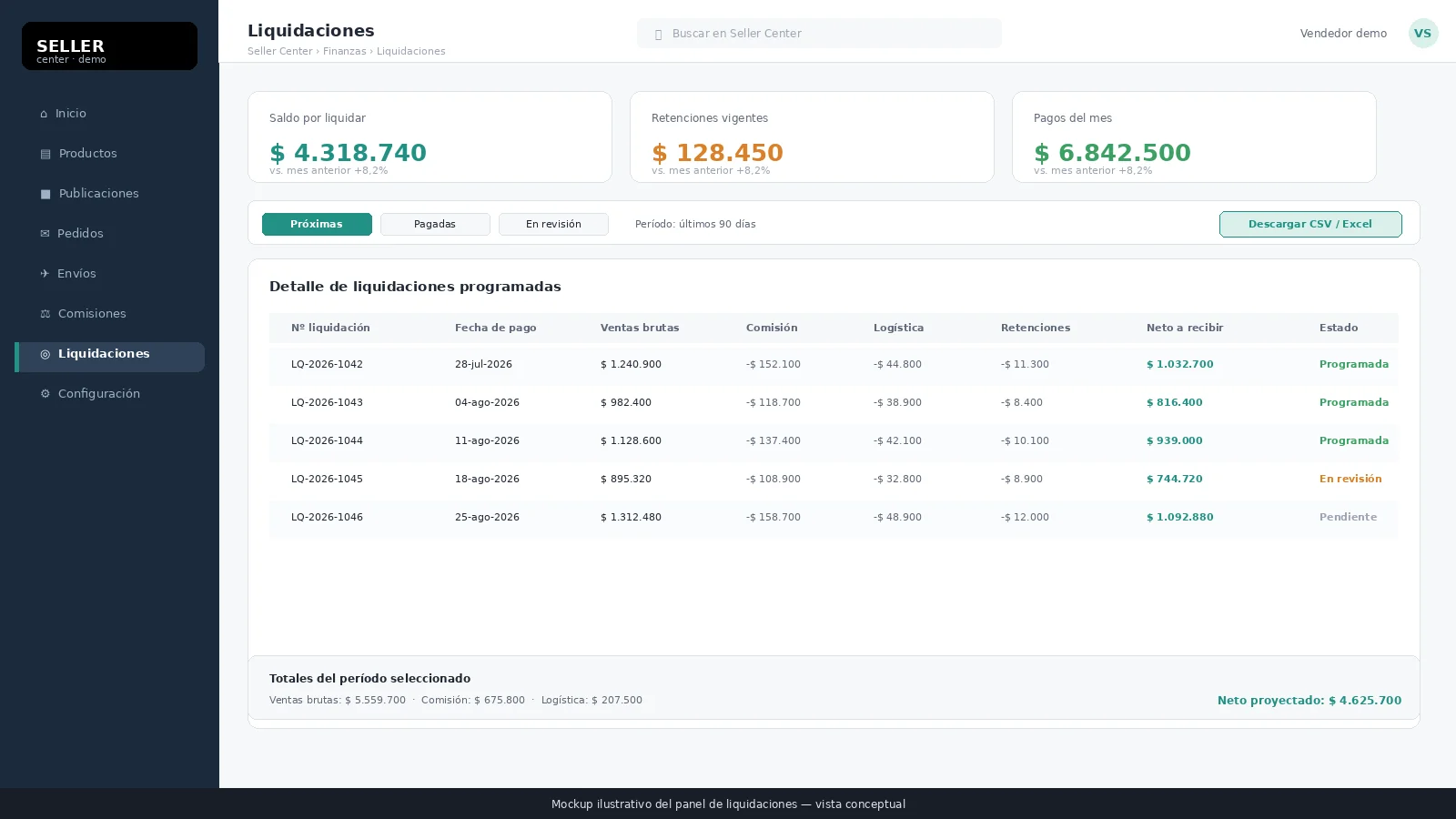Go to Comisiones page

[109, 314]
